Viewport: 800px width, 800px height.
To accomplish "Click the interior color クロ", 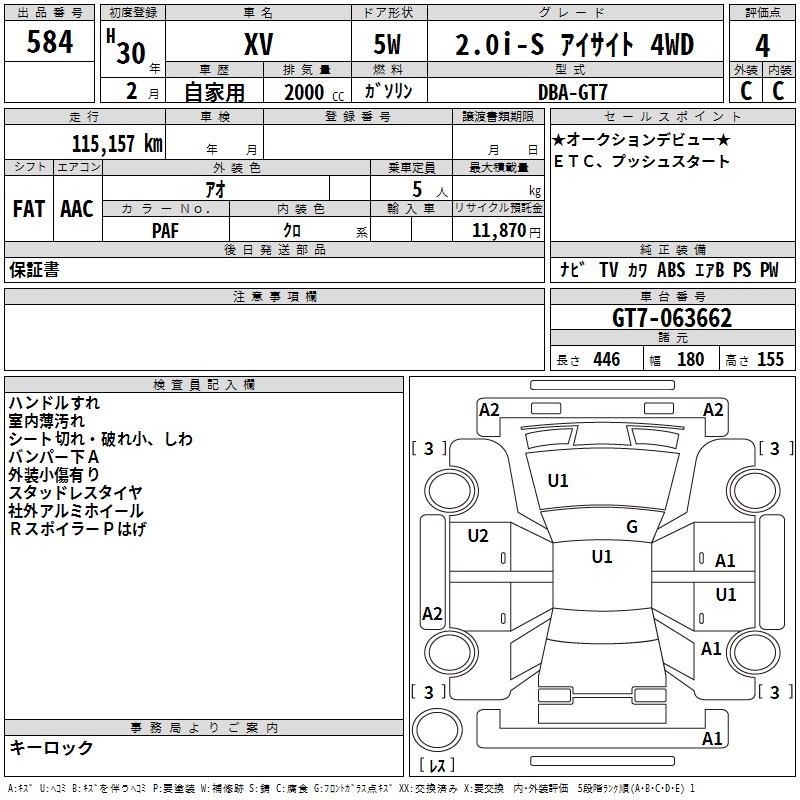I will click(292, 231).
